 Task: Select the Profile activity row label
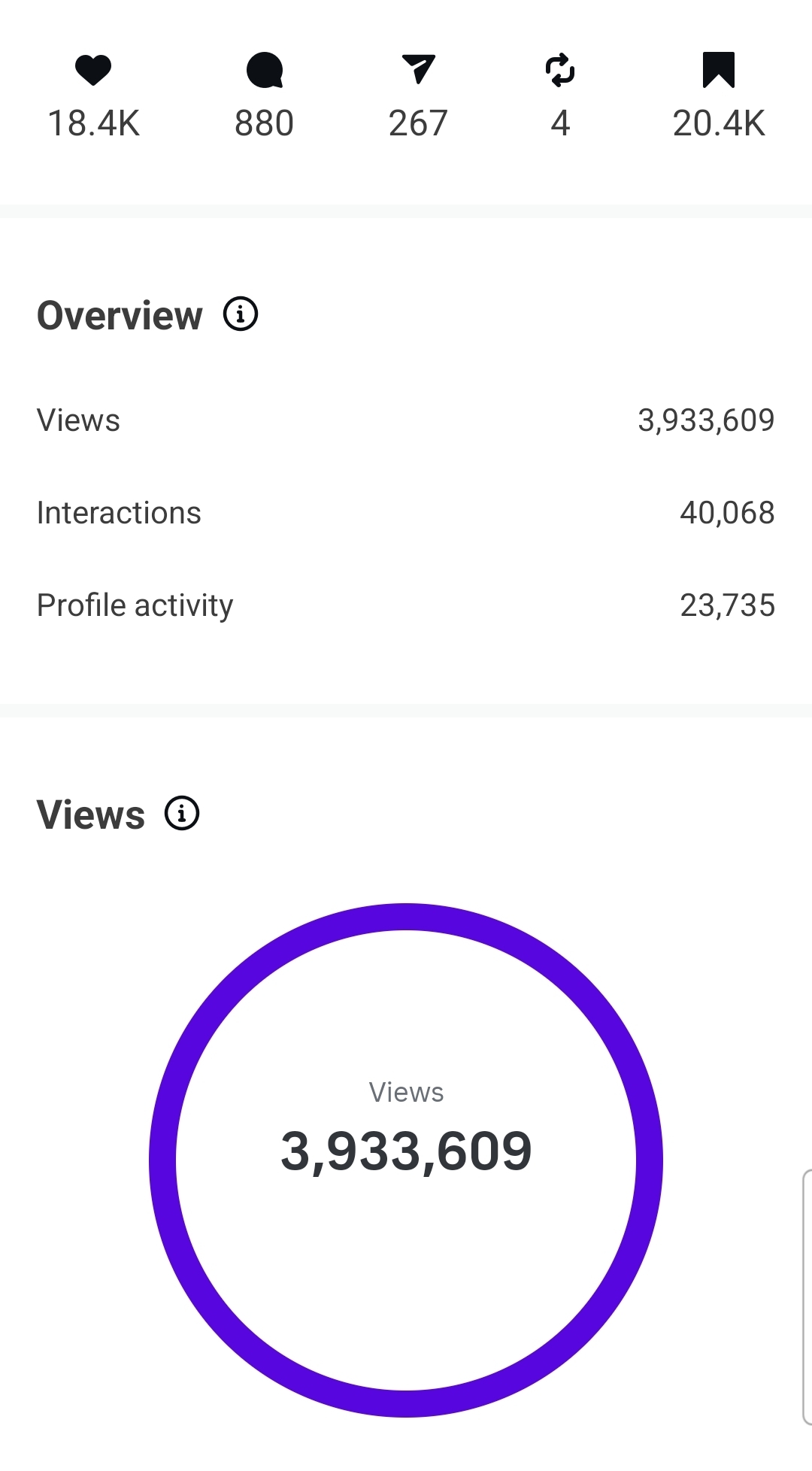tap(135, 605)
